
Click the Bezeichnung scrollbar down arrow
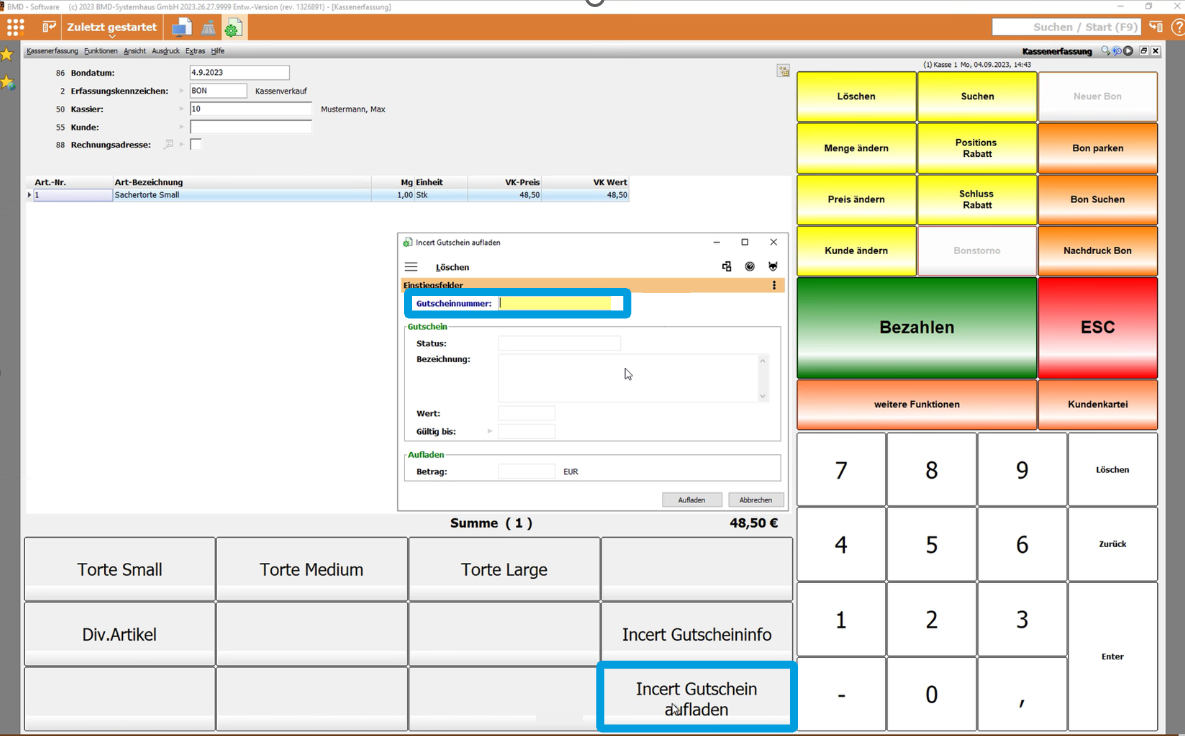click(x=763, y=396)
